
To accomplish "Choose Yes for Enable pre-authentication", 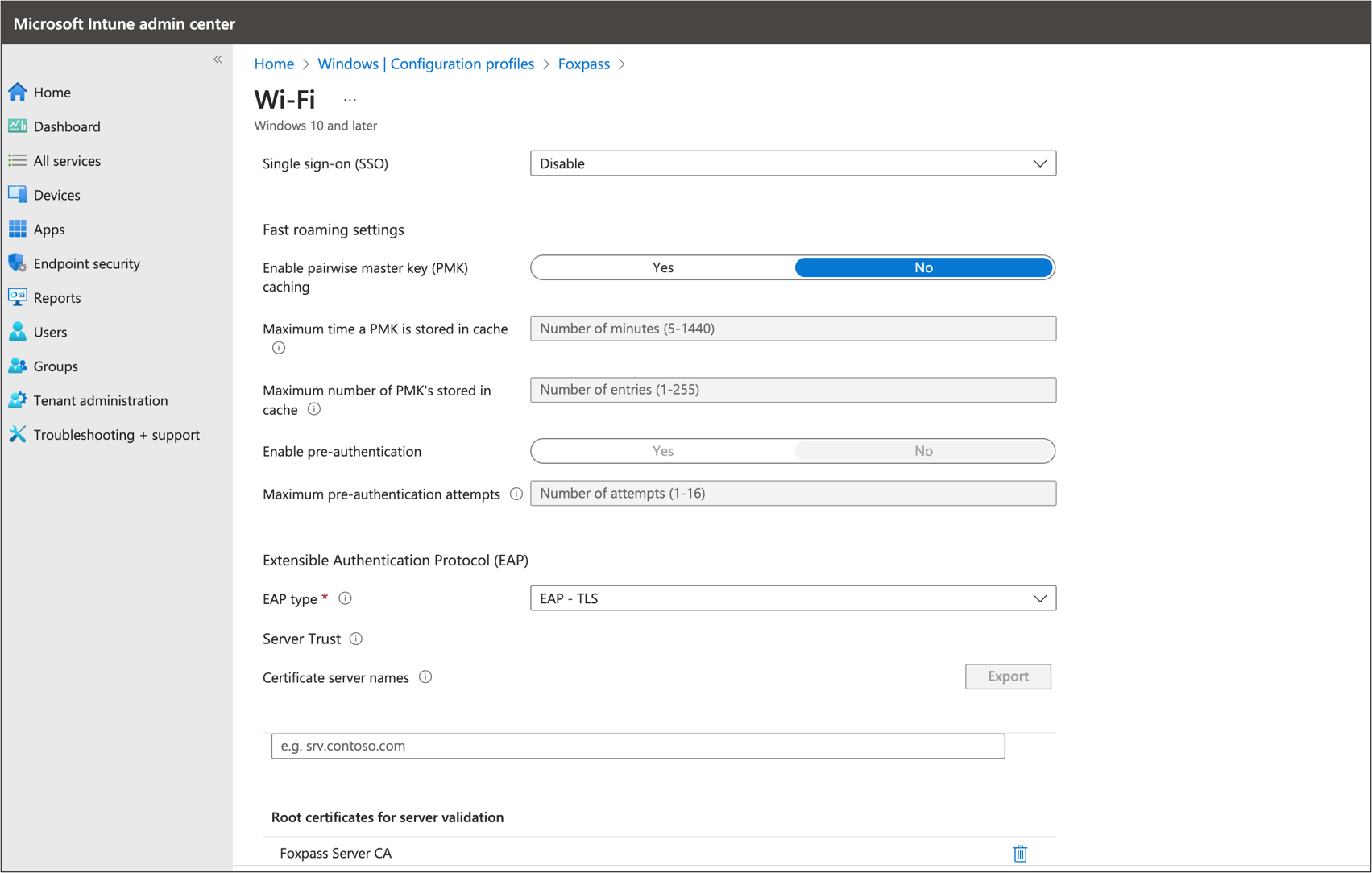I will pyautogui.click(x=663, y=451).
